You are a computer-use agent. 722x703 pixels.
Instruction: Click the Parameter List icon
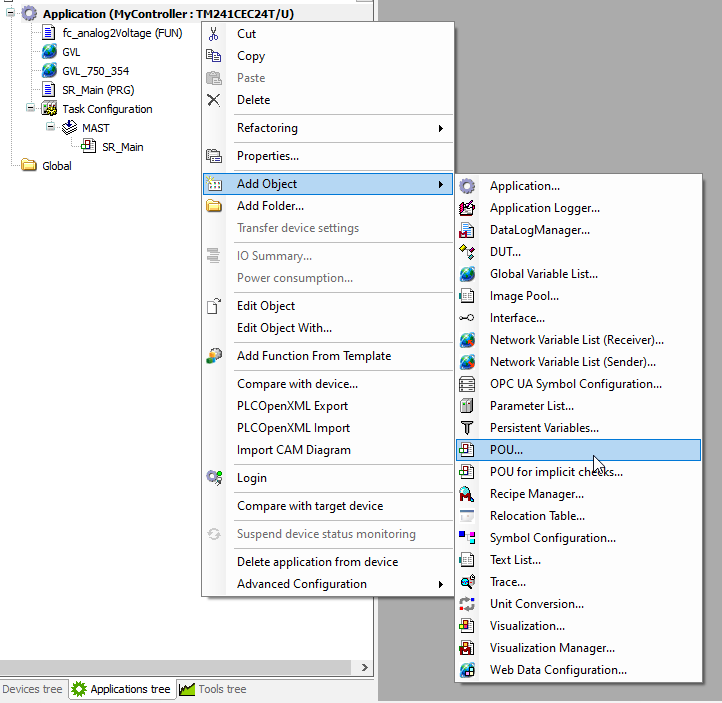pyautogui.click(x=467, y=406)
